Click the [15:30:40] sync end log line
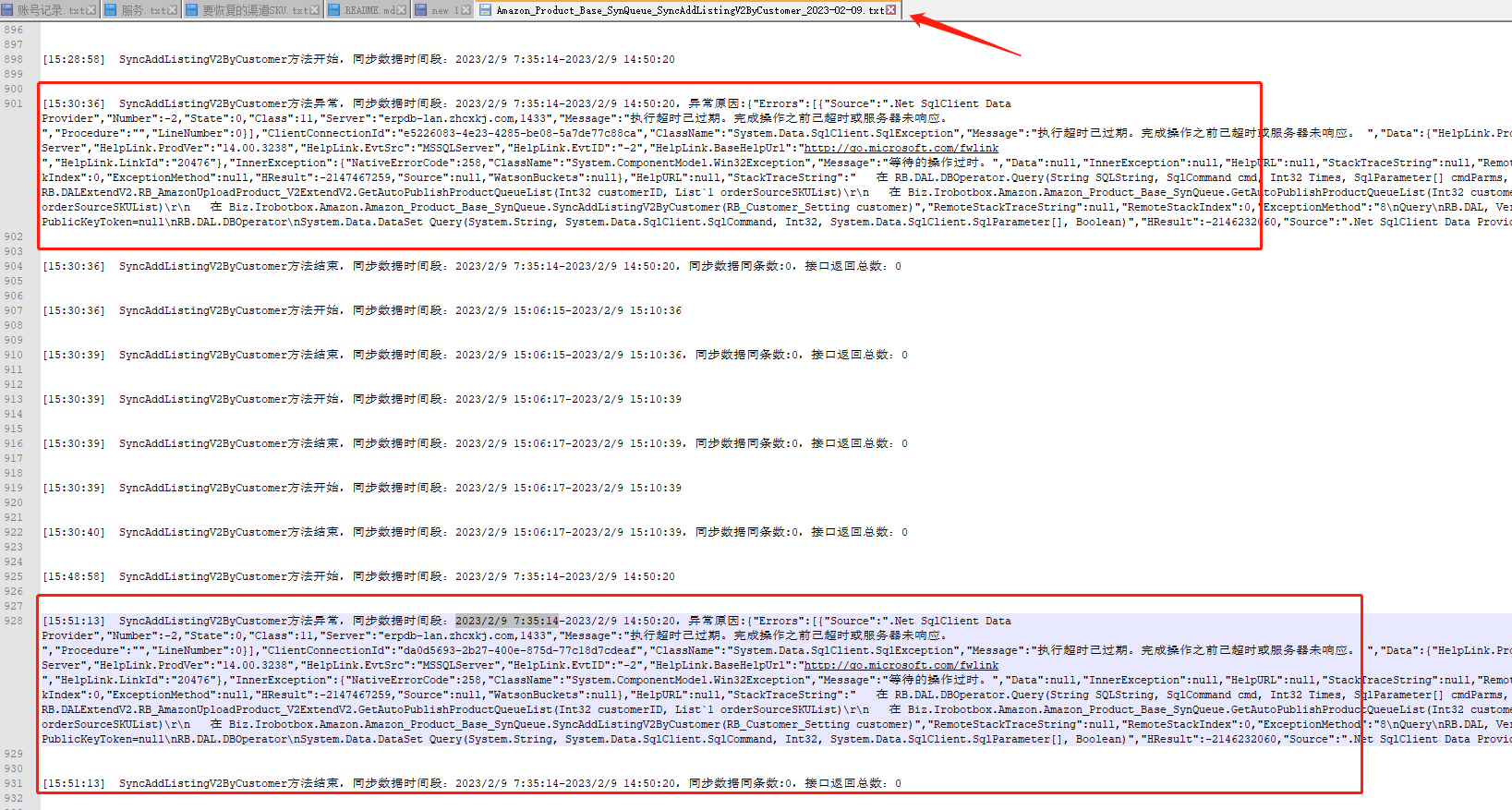The image size is (1512, 810). click(475, 532)
